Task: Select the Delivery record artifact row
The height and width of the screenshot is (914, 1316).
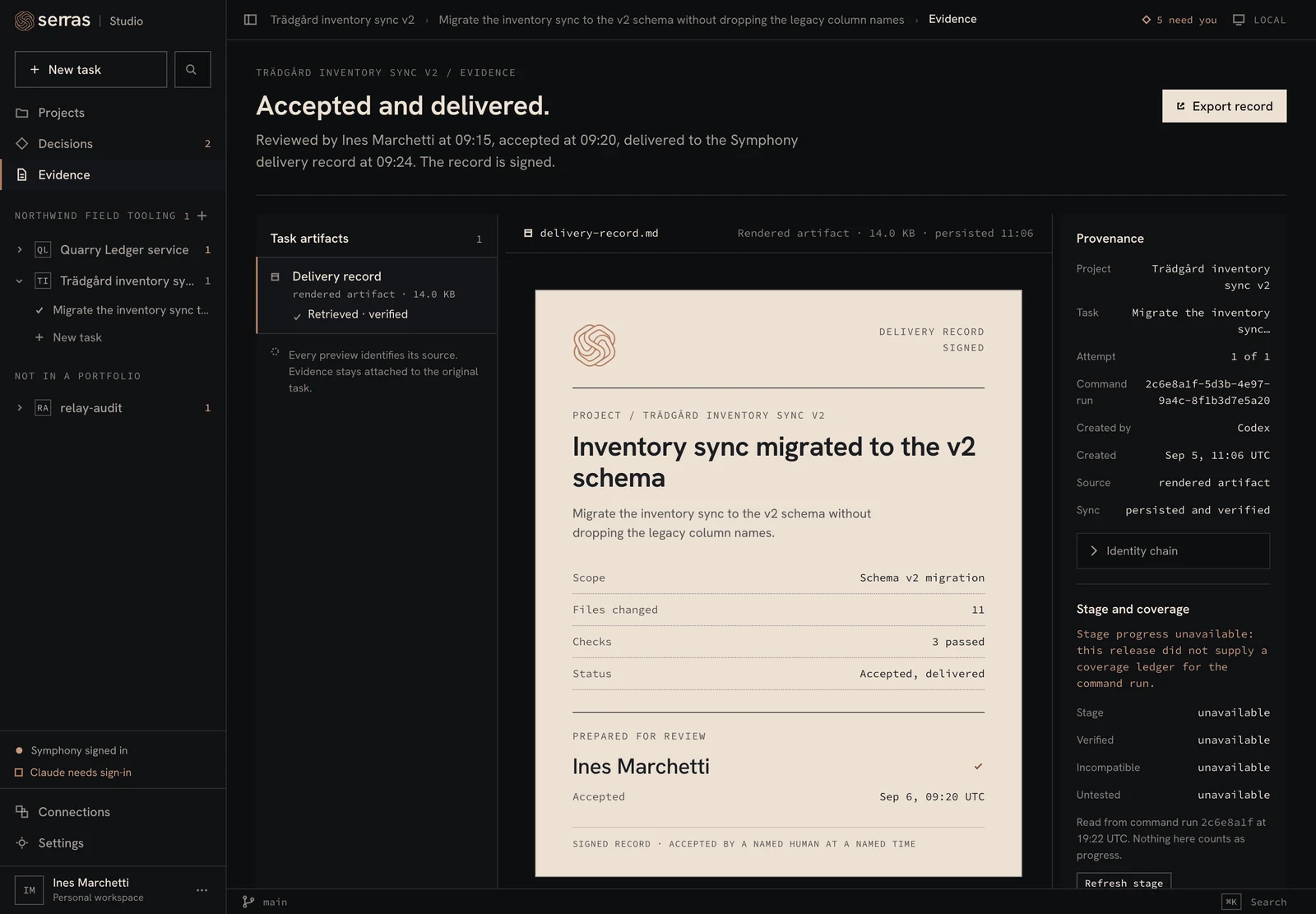Action: pos(377,295)
